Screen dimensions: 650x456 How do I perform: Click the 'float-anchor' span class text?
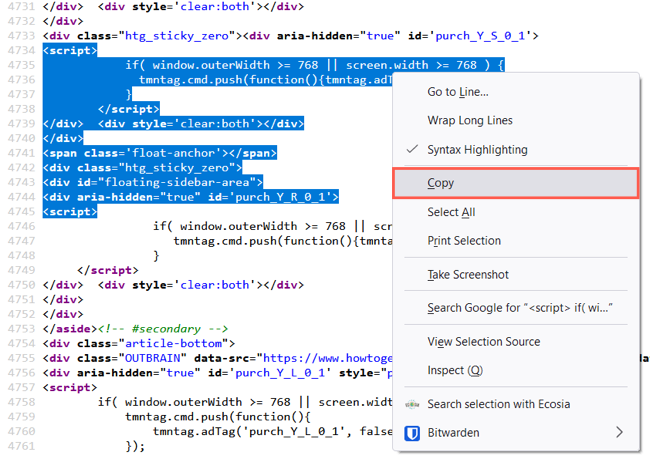(x=177, y=153)
